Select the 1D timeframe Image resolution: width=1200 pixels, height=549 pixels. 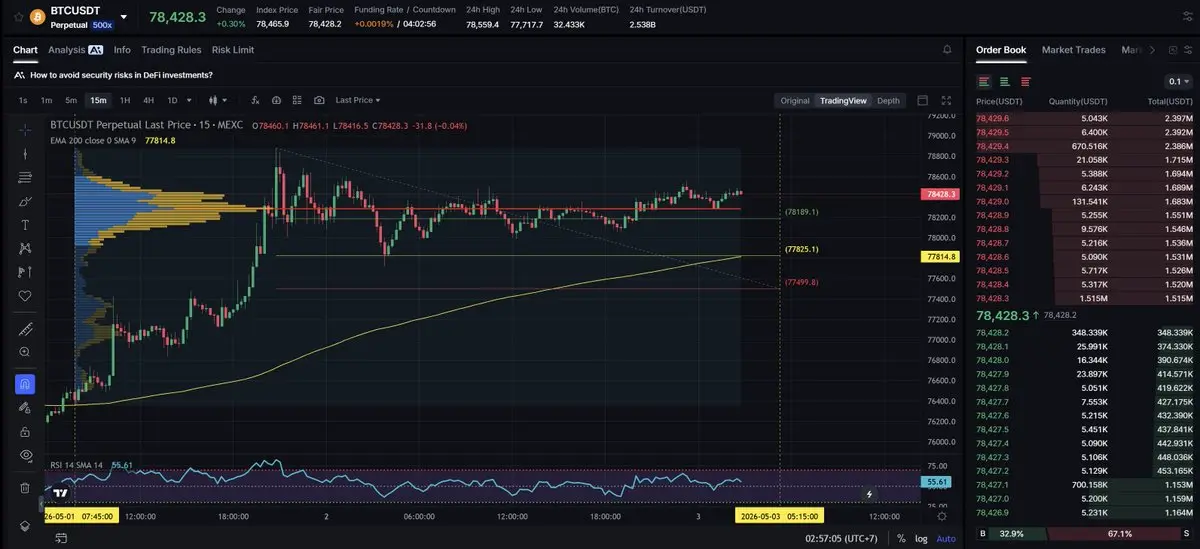(x=172, y=100)
